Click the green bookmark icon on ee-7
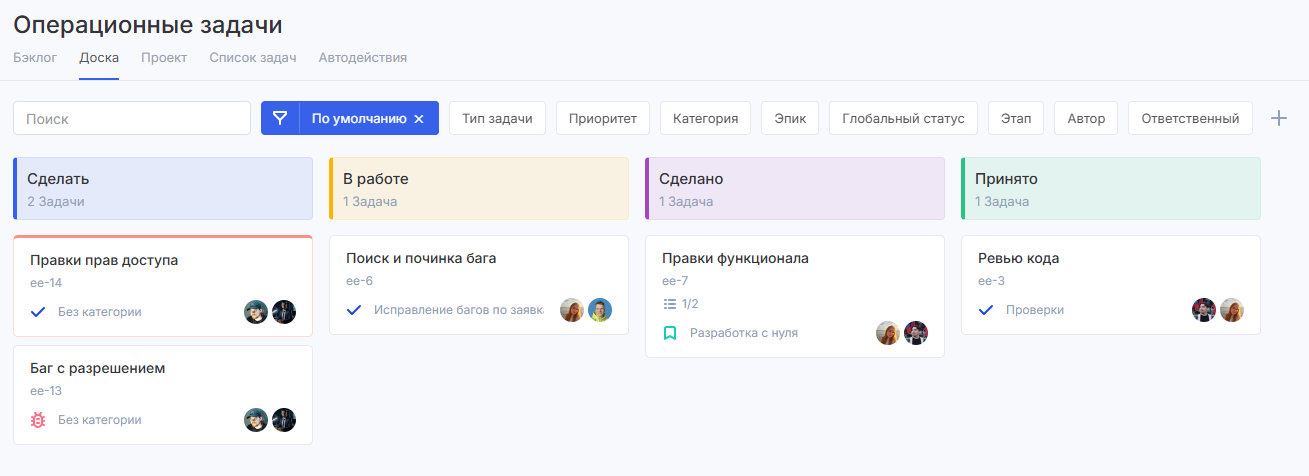This screenshot has height=476, width=1309. tap(670, 333)
